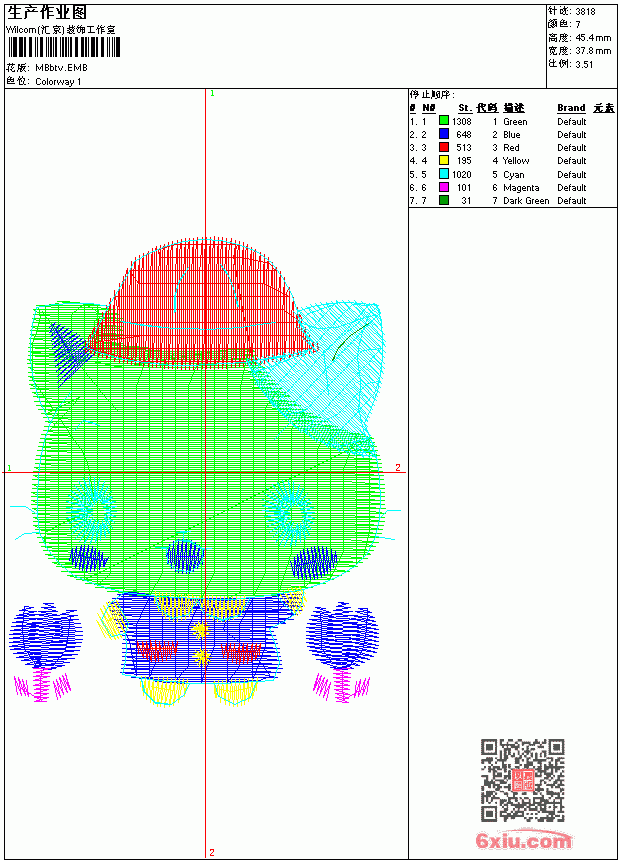Click the Default brand in Dark Green row
This screenshot has height=860, width=620.
click(572, 201)
